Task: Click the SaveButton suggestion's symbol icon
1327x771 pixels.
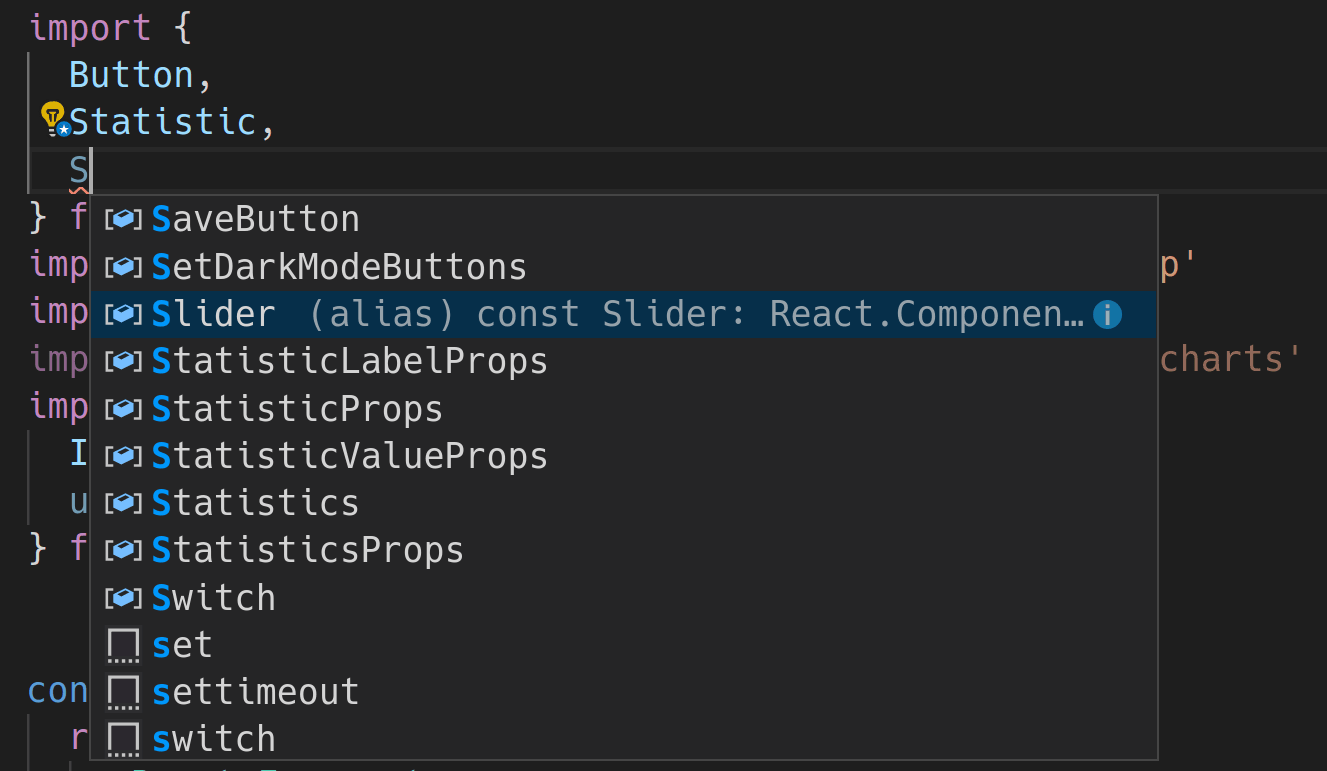Action: click(122, 220)
